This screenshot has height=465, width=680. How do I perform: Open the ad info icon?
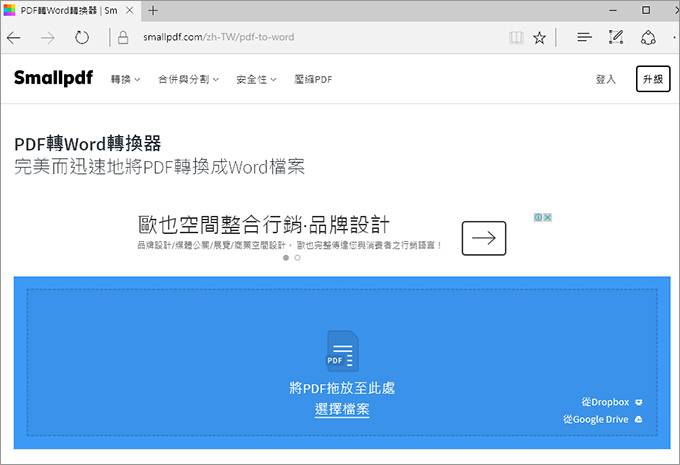point(538,217)
